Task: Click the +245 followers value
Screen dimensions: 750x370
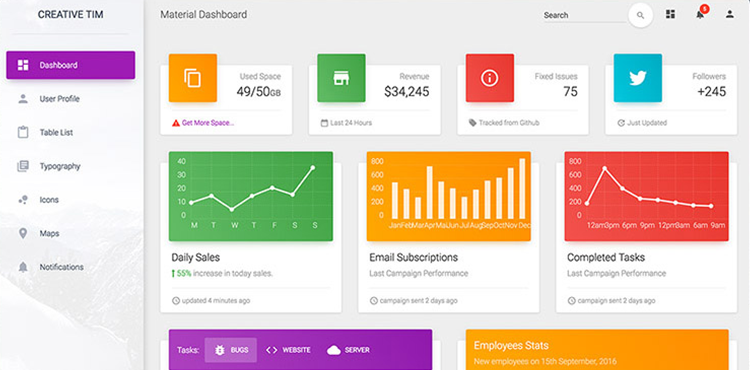Action: point(712,92)
